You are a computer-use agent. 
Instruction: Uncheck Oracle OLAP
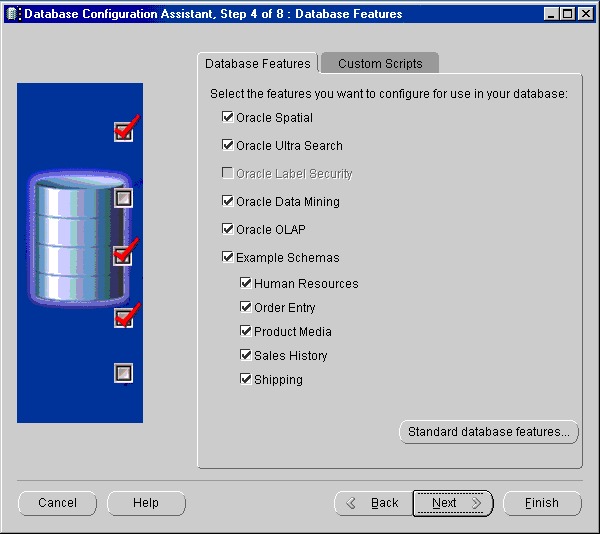[228, 230]
